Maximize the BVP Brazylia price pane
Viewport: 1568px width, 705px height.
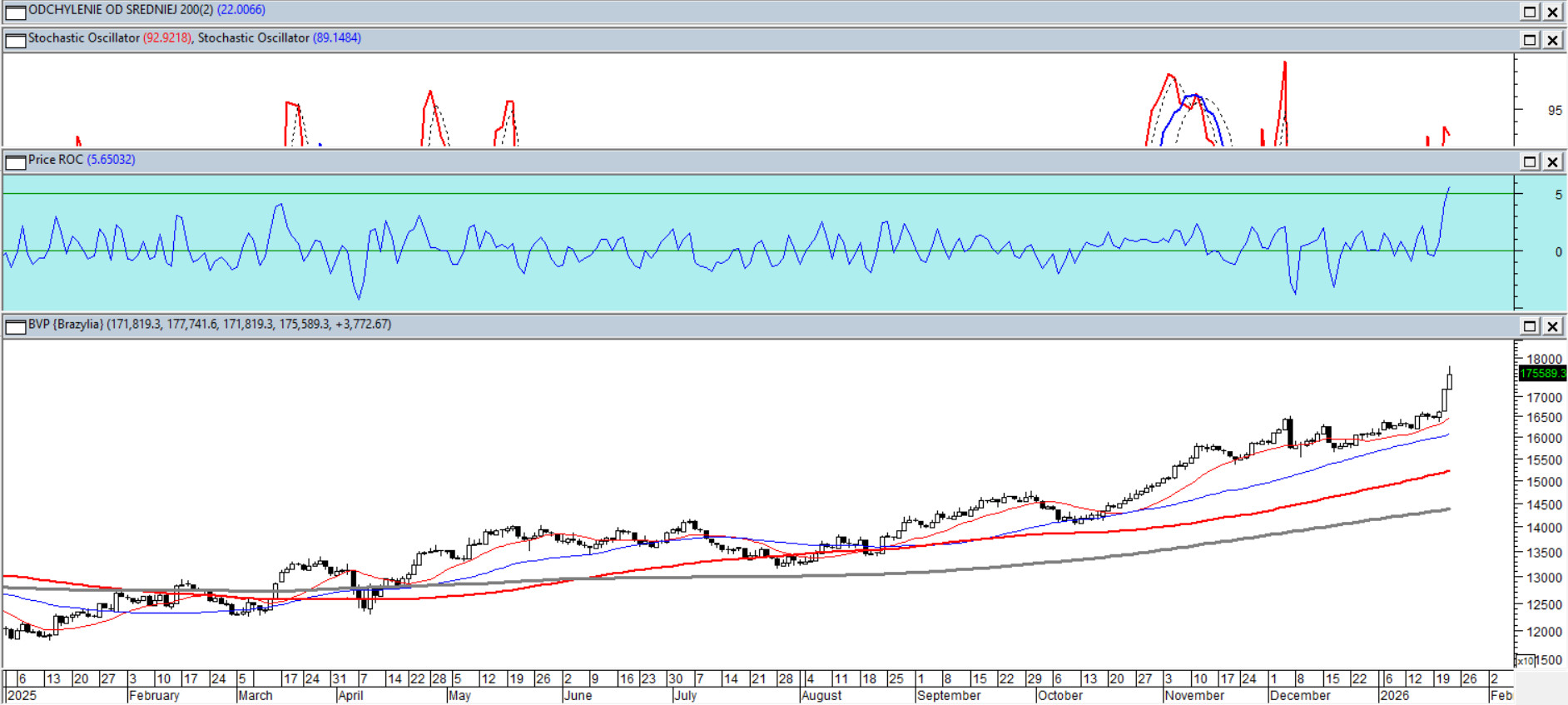[1530, 326]
